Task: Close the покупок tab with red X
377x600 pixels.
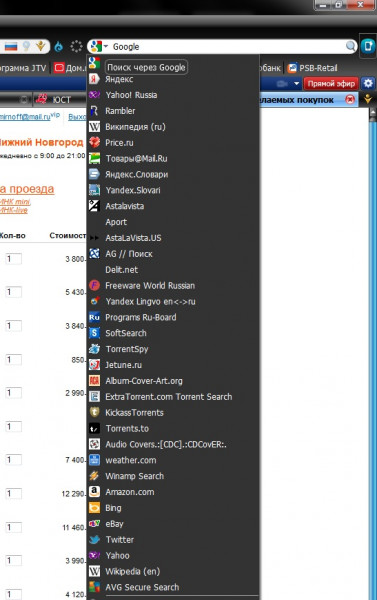Action: click(x=350, y=100)
